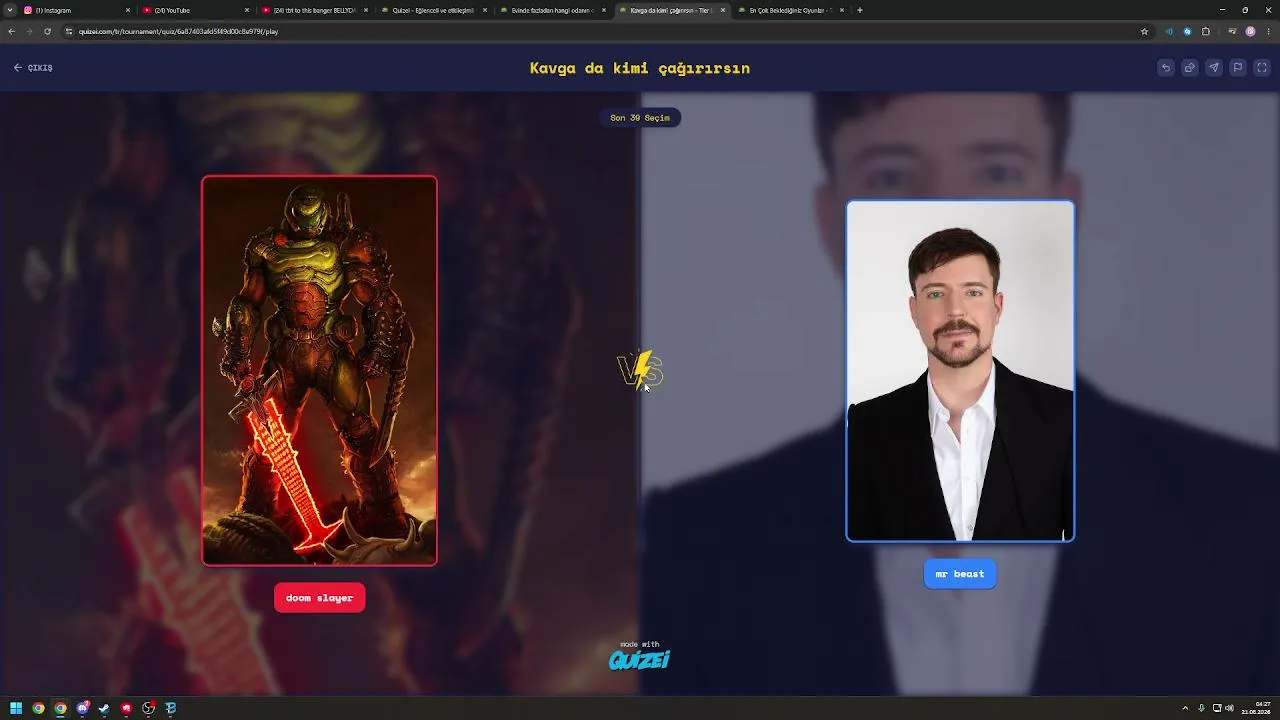This screenshot has width=1280, height=720.
Task: Go back to the previous page
Action: pos(11,31)
